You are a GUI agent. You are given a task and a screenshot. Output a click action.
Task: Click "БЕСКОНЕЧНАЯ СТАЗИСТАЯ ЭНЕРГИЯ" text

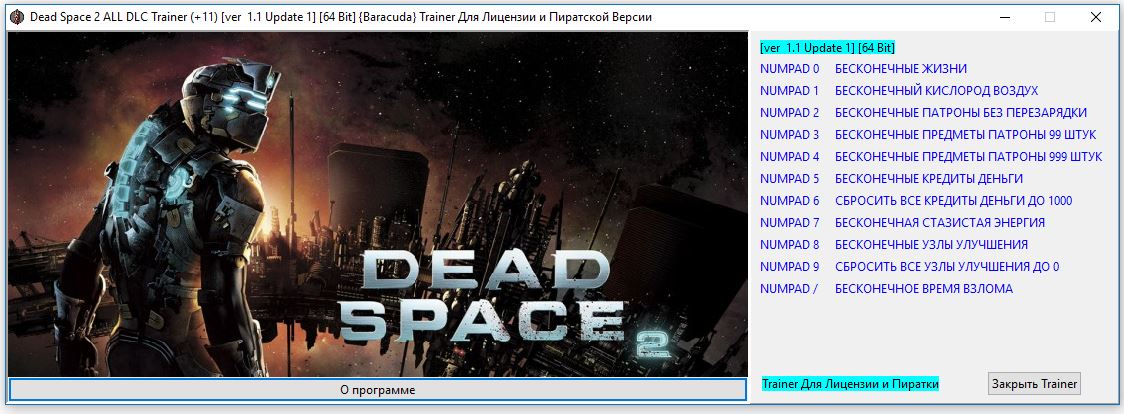click(940, 222)
